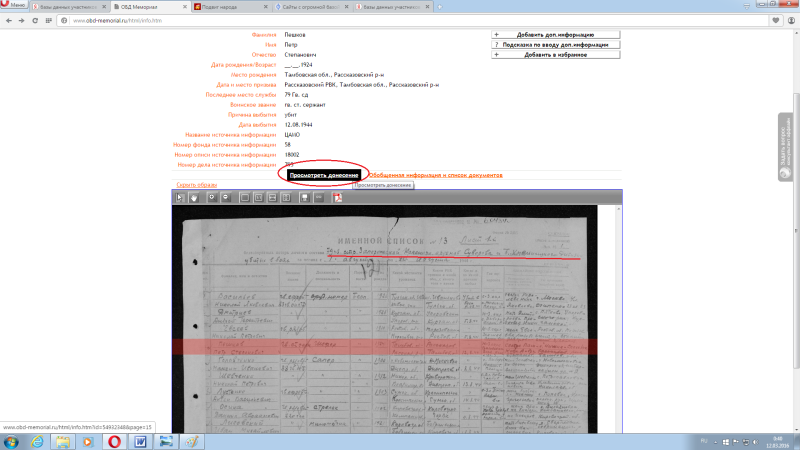Click the page vertical scrollbar
The image size is (800, 450).
(796, 231)
